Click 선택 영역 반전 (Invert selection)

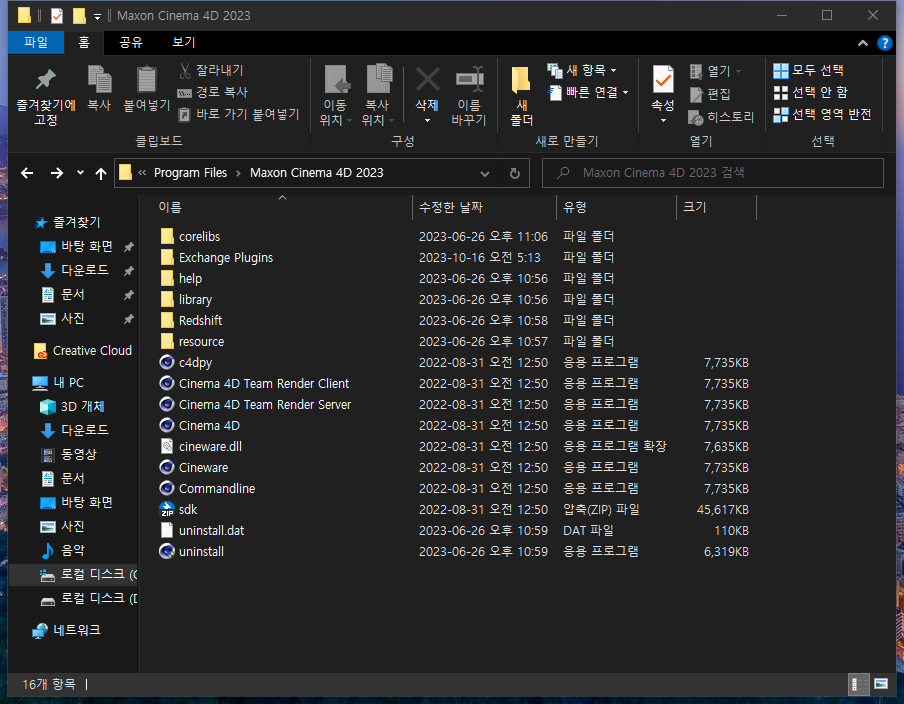tap(822, 114)
